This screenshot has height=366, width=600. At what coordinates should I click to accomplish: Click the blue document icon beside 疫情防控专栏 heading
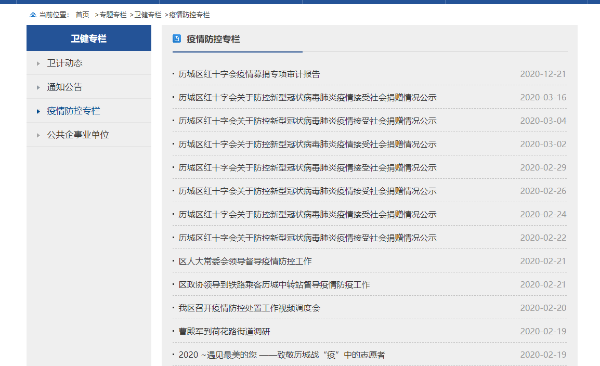177,38
